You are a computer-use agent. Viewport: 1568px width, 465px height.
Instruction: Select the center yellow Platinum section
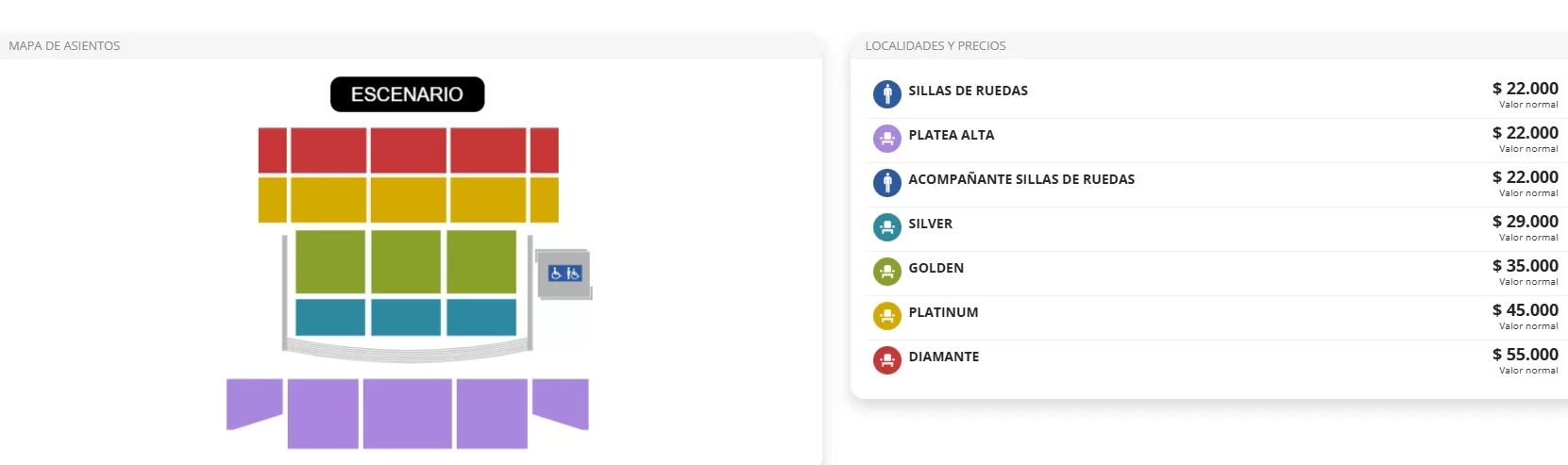coord(408,200)
